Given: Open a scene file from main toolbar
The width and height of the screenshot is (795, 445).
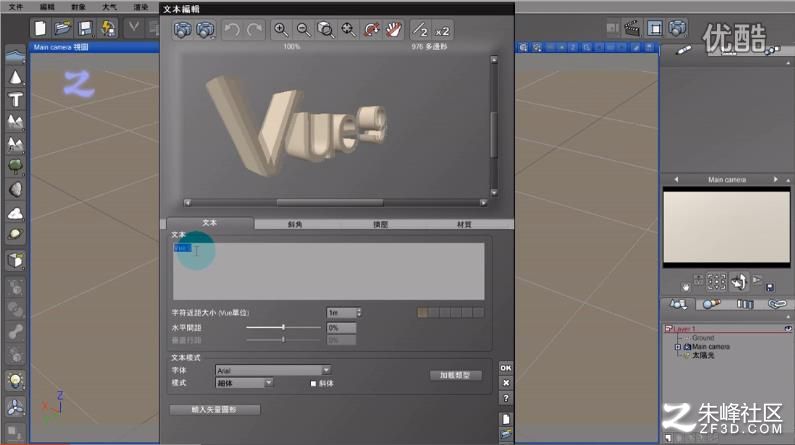Looking at the screenshot, I should (x=62, y=28).
